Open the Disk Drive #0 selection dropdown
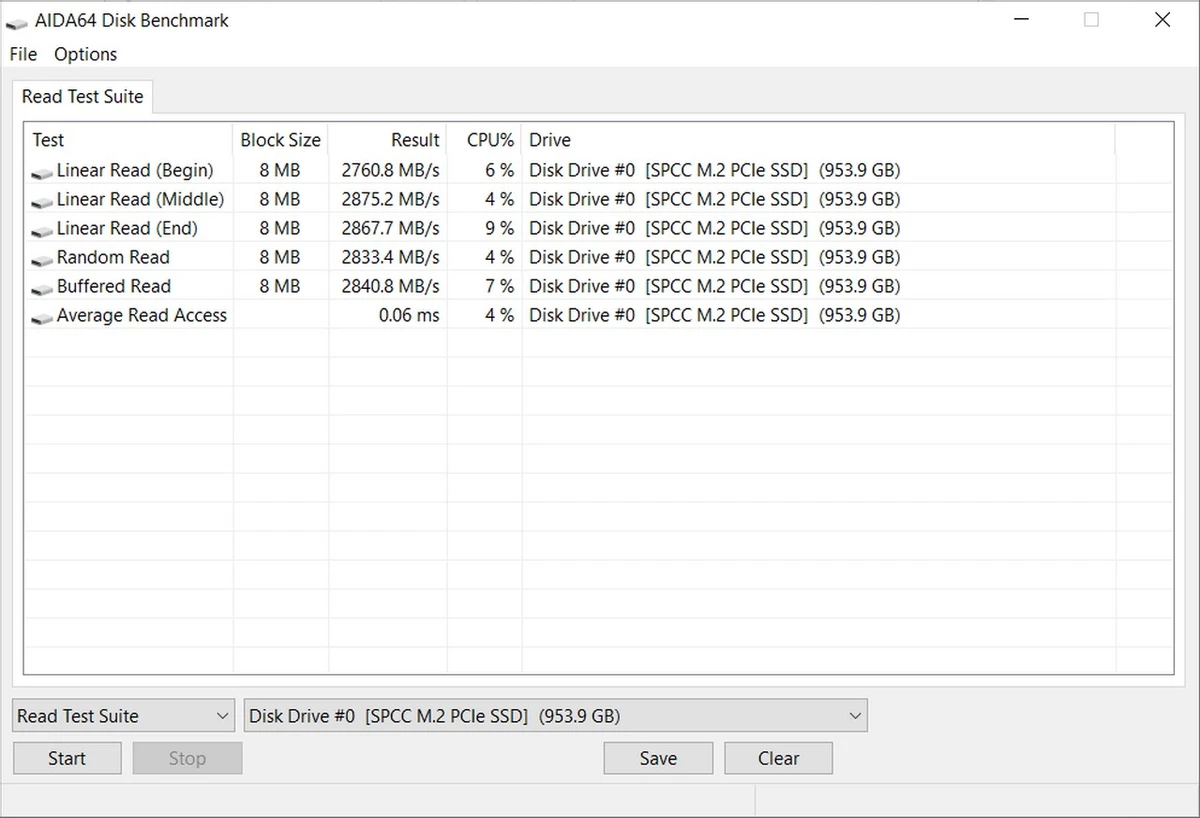Screen dimensions: 1200x818 [556, 716]
